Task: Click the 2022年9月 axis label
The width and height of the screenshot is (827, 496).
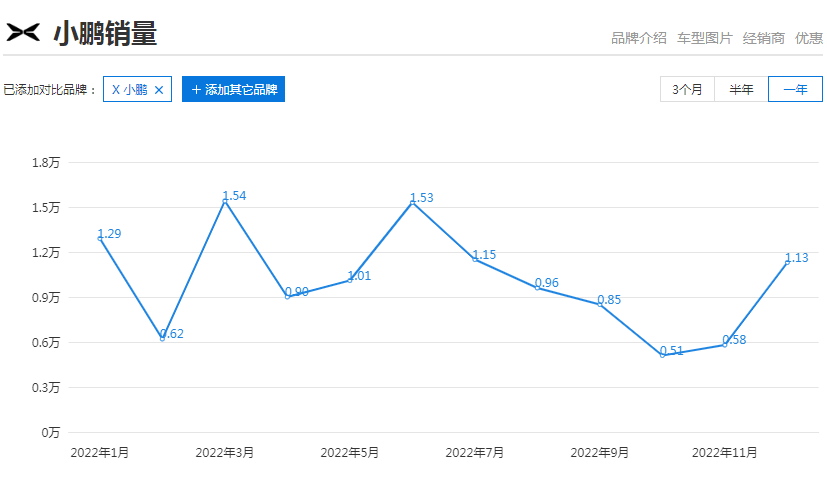Action: tap(600, 453)
